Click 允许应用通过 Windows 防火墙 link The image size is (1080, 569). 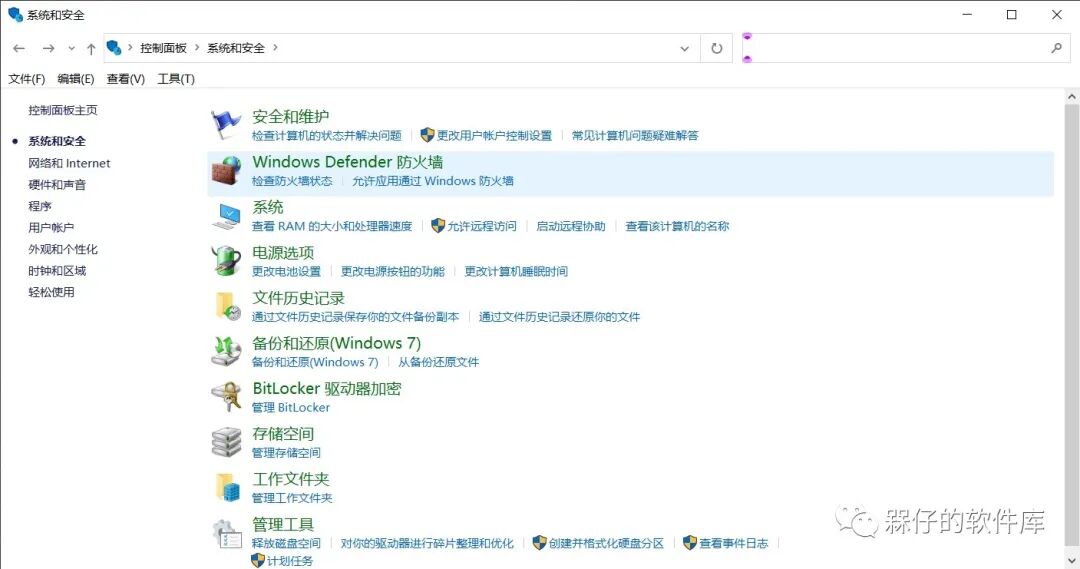coord(433,181)
